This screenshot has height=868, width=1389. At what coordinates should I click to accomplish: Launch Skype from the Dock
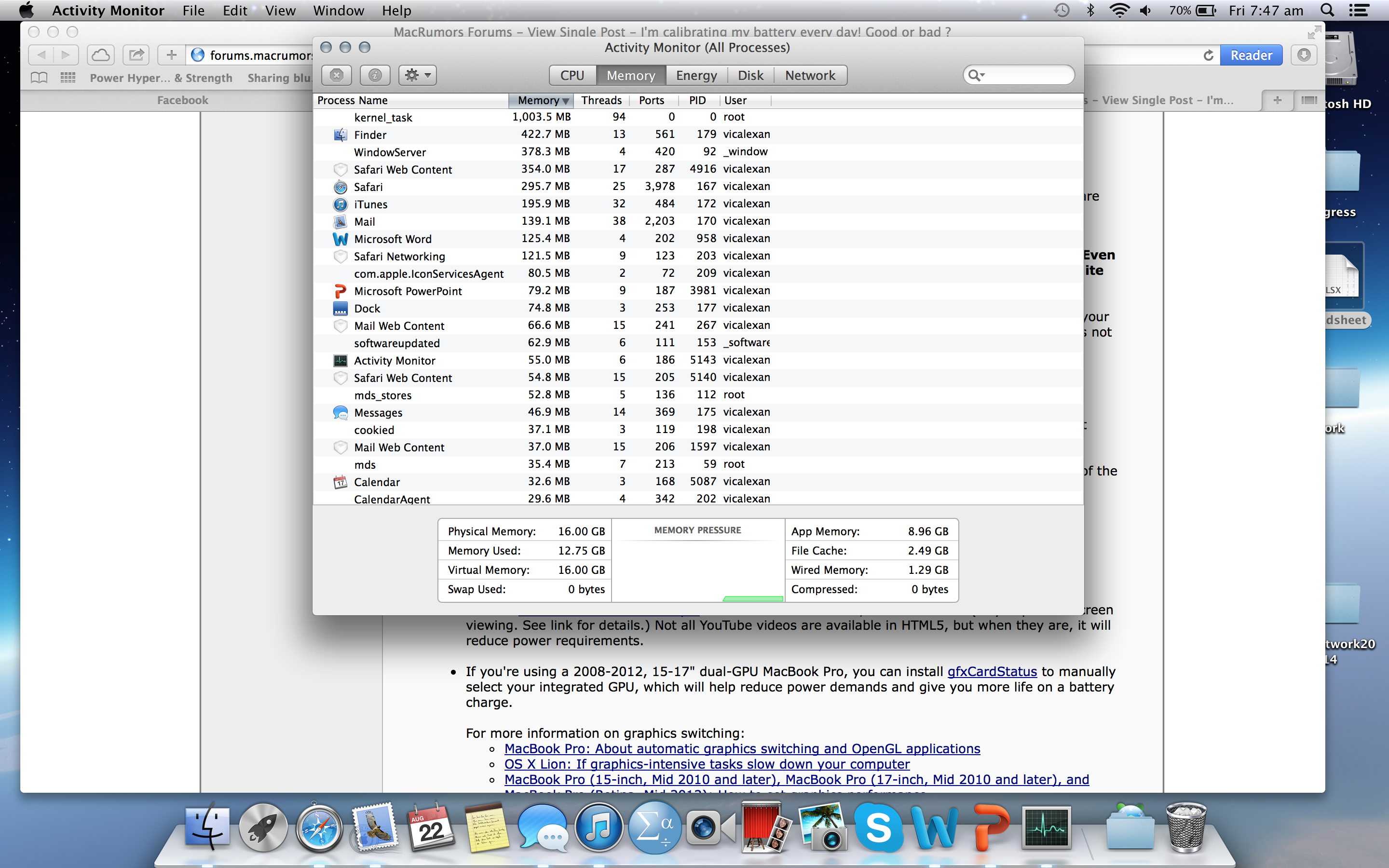coord(878,827)
